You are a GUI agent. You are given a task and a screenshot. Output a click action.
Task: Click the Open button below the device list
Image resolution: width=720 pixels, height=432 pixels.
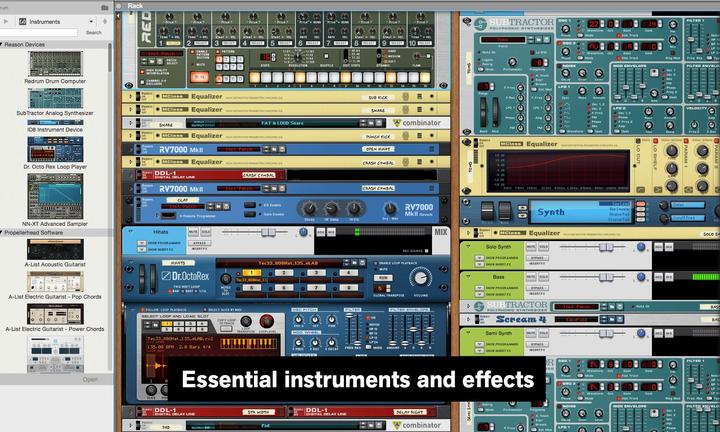pos(90,379)
